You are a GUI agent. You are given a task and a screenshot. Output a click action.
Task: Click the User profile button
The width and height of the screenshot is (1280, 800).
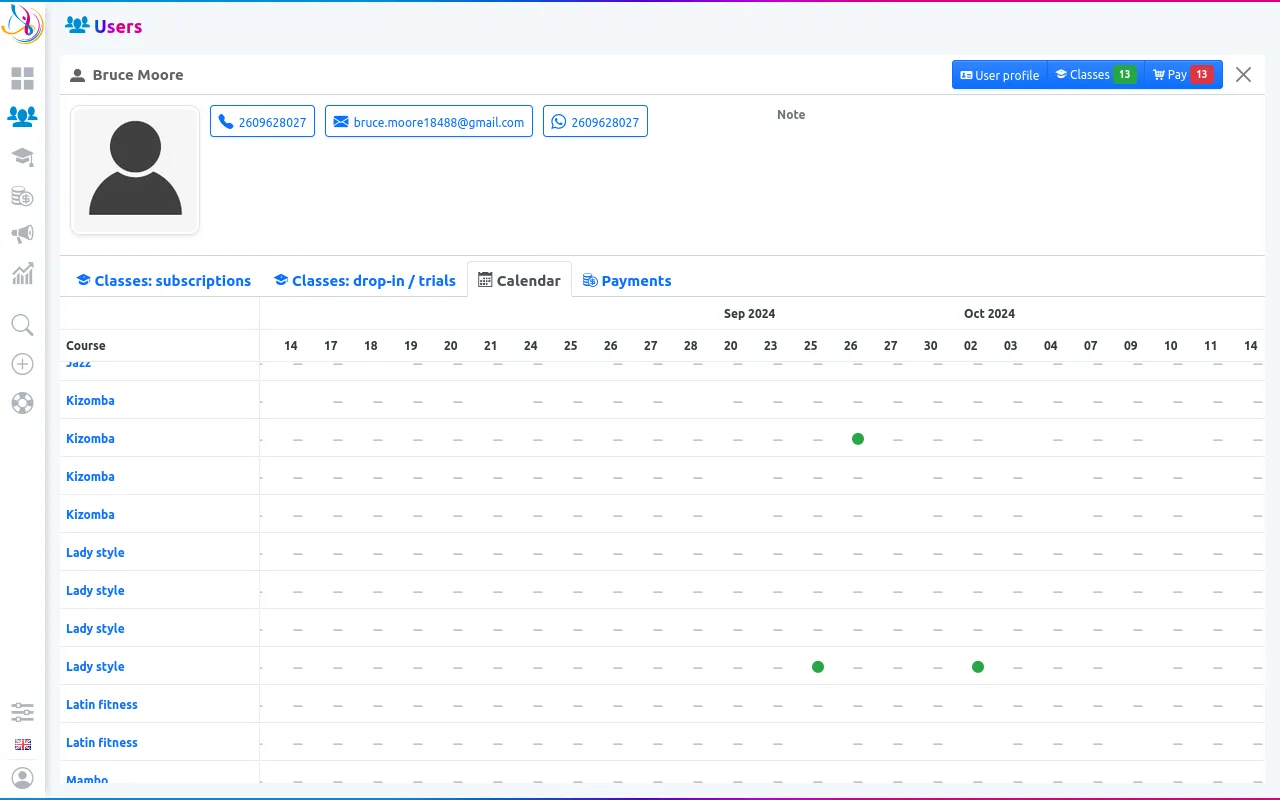(999, 75)
